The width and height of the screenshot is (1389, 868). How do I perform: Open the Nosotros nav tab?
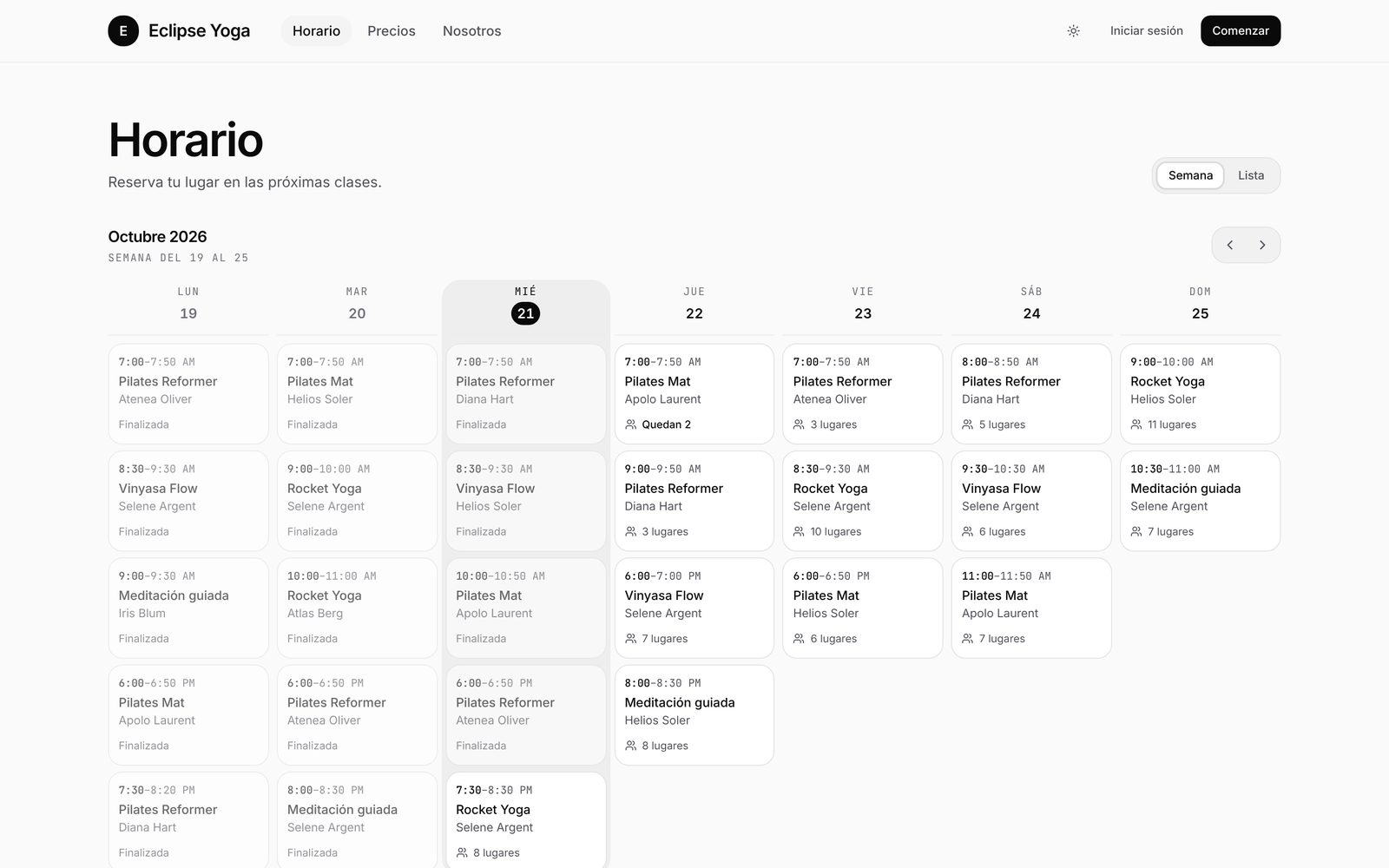click(472, 31)
